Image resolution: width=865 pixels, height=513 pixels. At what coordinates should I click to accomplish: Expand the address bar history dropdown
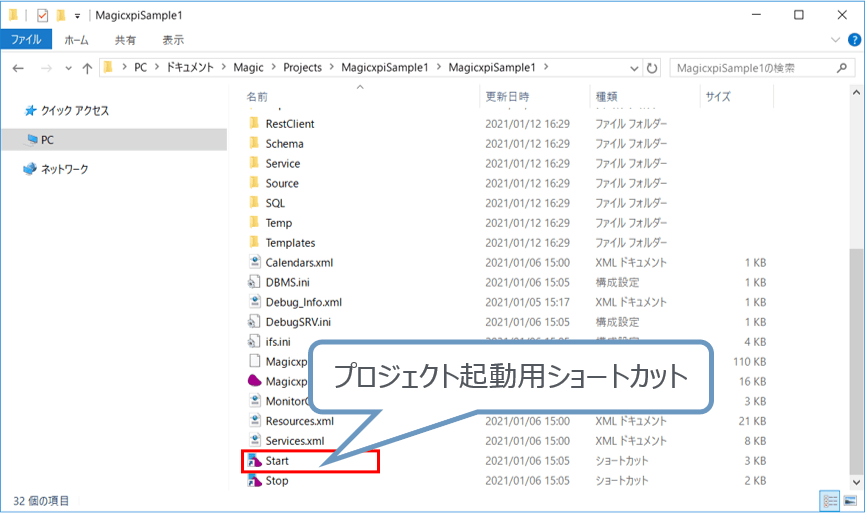tap(635, 68)
